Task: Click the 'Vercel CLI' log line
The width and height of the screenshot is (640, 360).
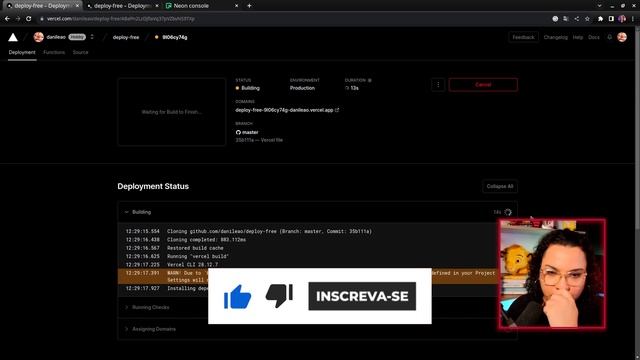Action: 192,264
